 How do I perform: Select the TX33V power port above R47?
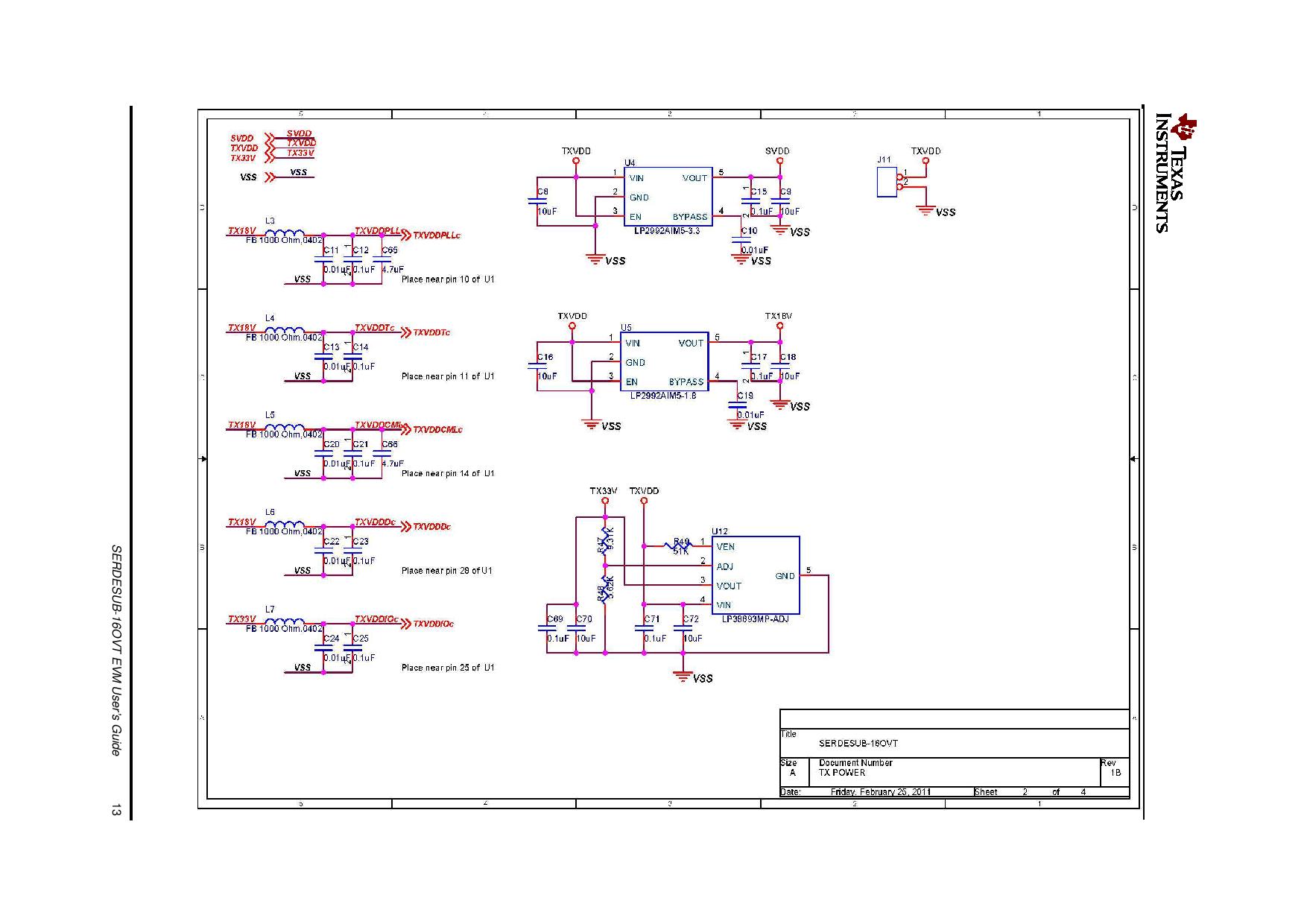click(604, 500)
